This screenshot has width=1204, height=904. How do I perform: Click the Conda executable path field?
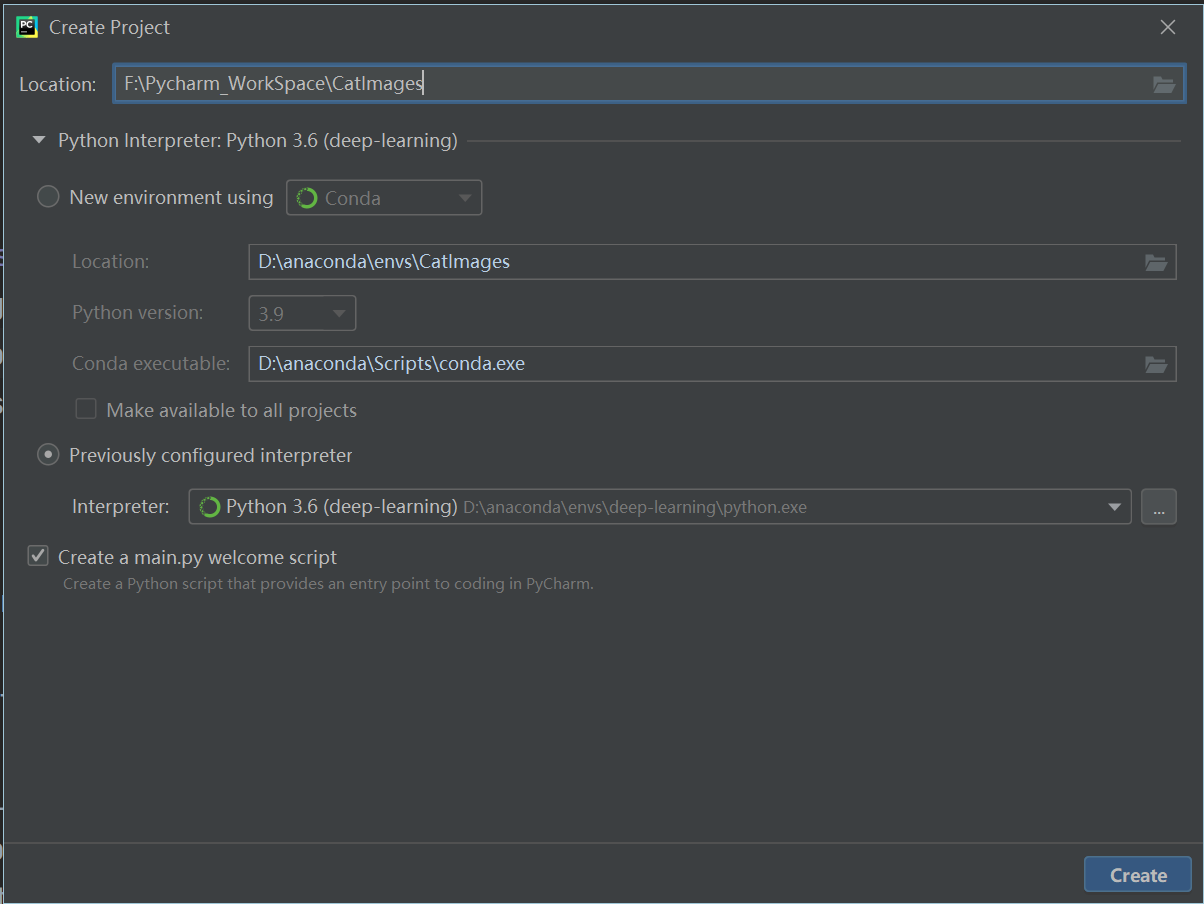coord(712,364)
